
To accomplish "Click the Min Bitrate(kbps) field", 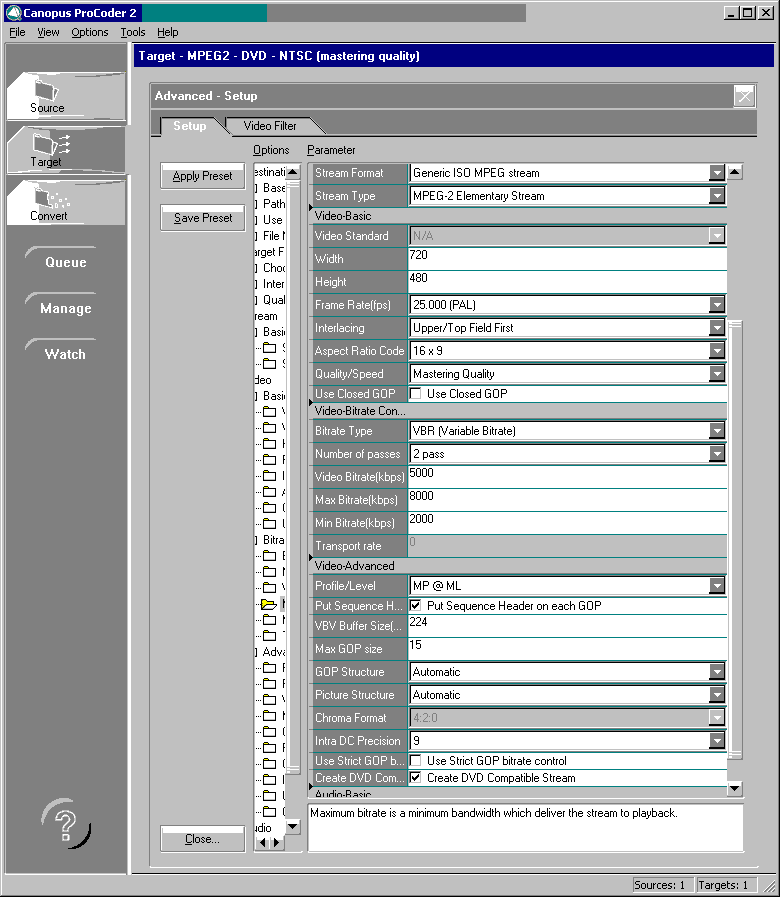I will [x=567, y=522].
